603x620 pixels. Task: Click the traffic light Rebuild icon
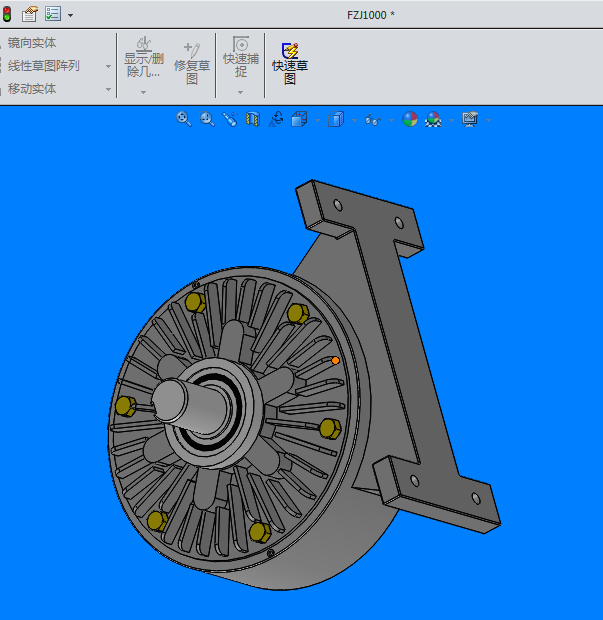pyautogui.click(x=6, y=14)
